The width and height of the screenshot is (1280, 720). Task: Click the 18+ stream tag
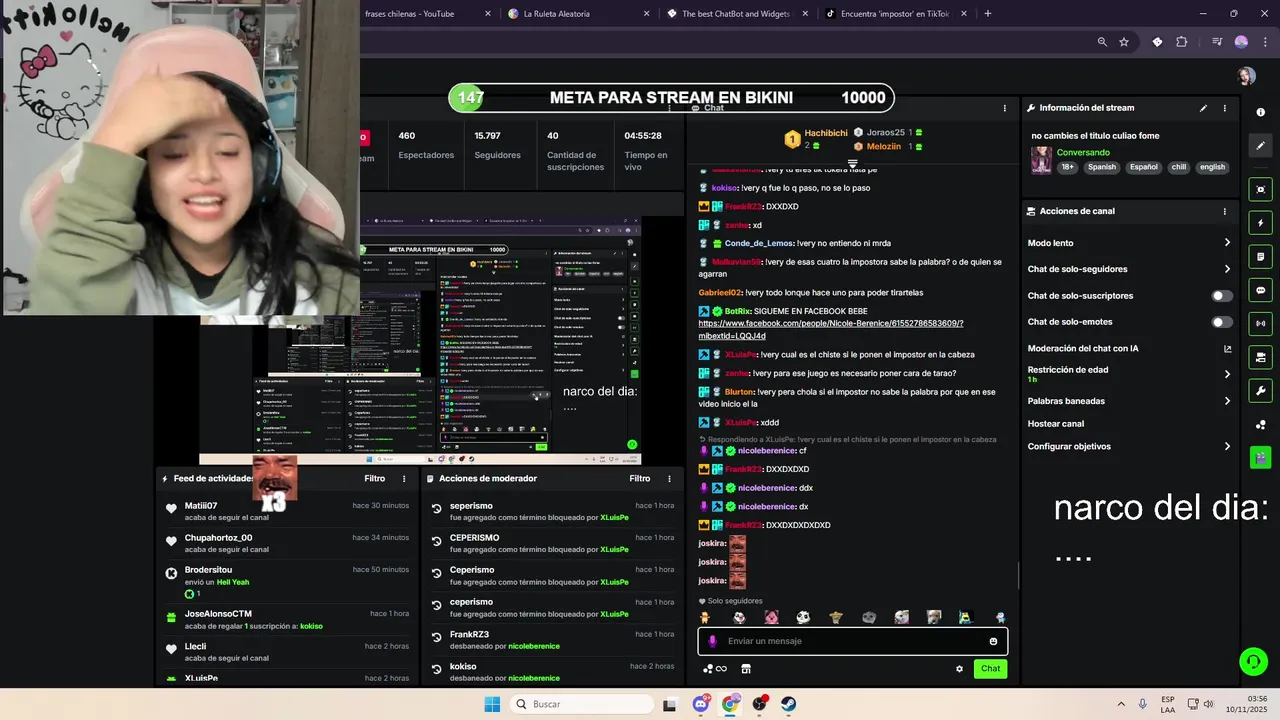[x=1068, y=168]
